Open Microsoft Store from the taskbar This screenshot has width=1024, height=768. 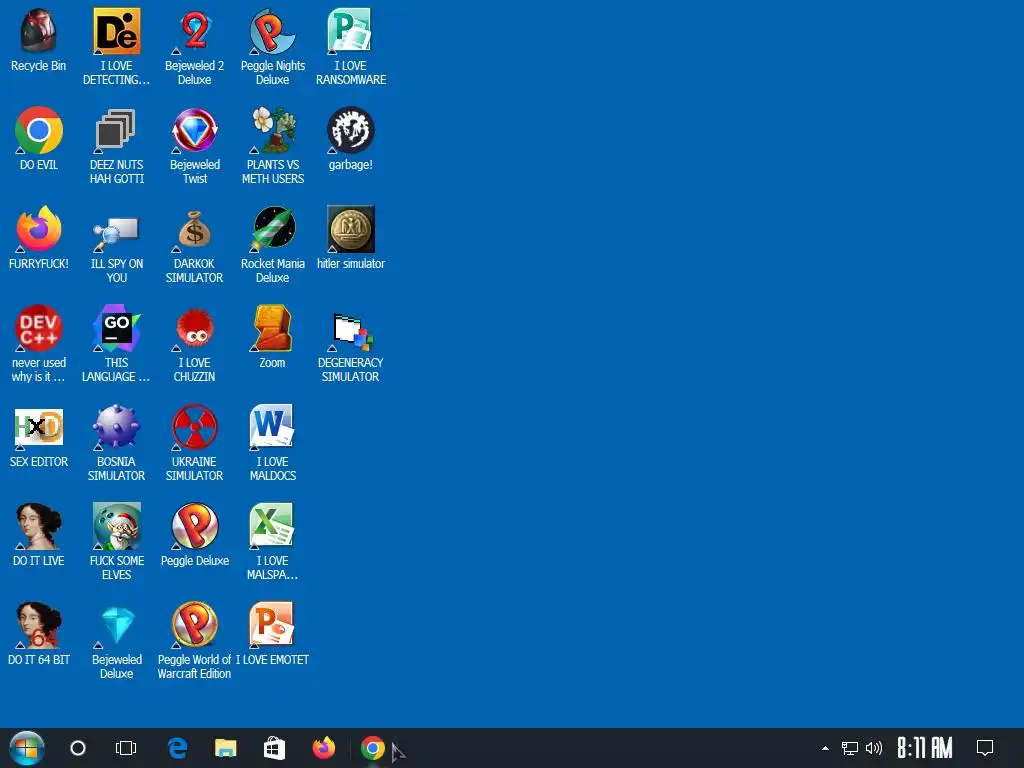(274, 748)
